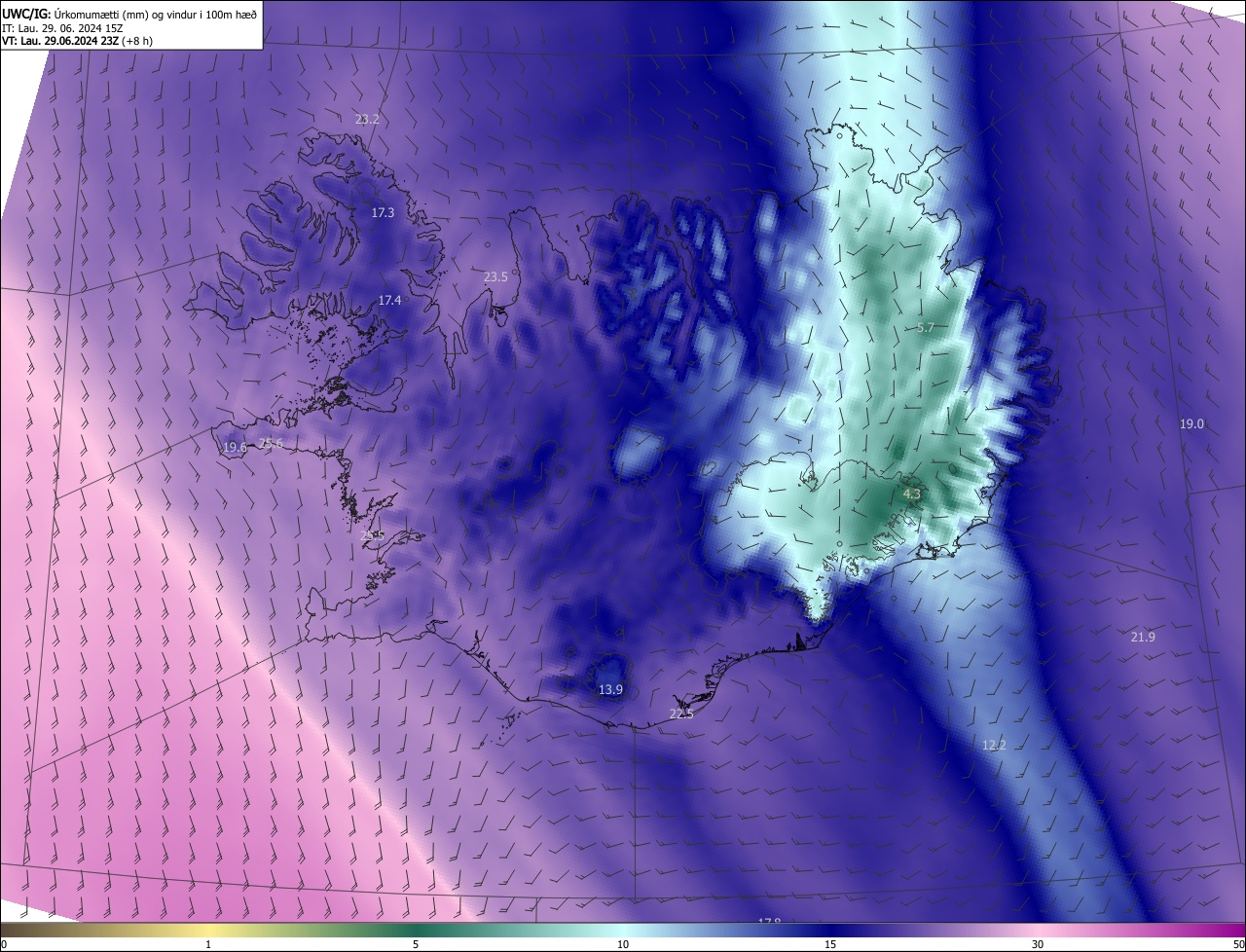This screenshot has width=1246, height=952.
Task: Click the 'IT: Lau. 29. 06. 2024 15Z' line
Action: (61, 27)
